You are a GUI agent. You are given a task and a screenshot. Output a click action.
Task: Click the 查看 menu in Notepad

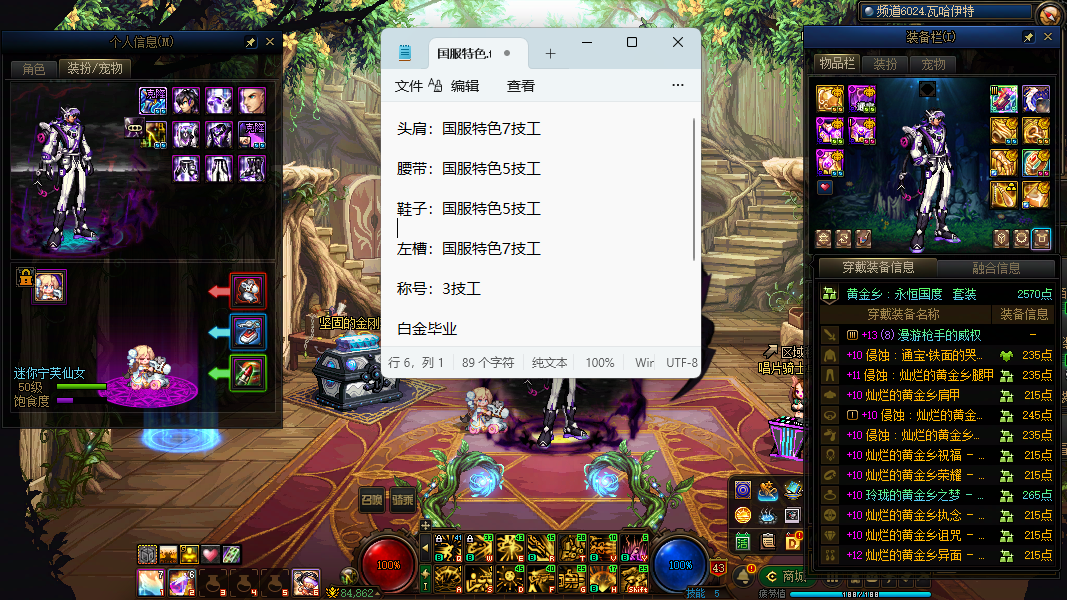click(x=520, y=86)
